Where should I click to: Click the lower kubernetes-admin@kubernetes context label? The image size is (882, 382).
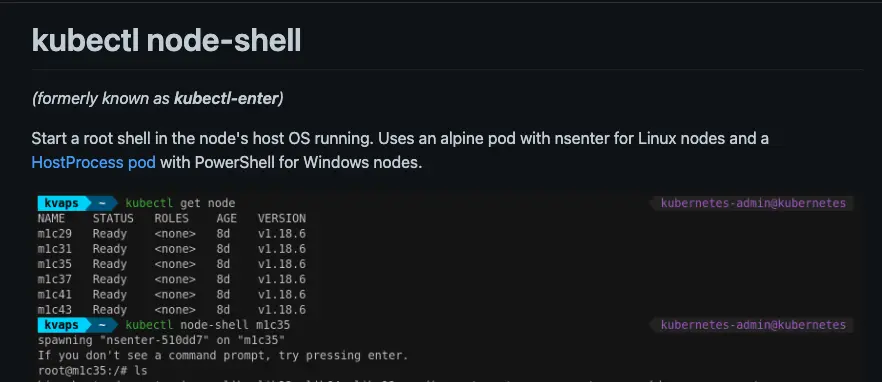(x=753, y=325)
